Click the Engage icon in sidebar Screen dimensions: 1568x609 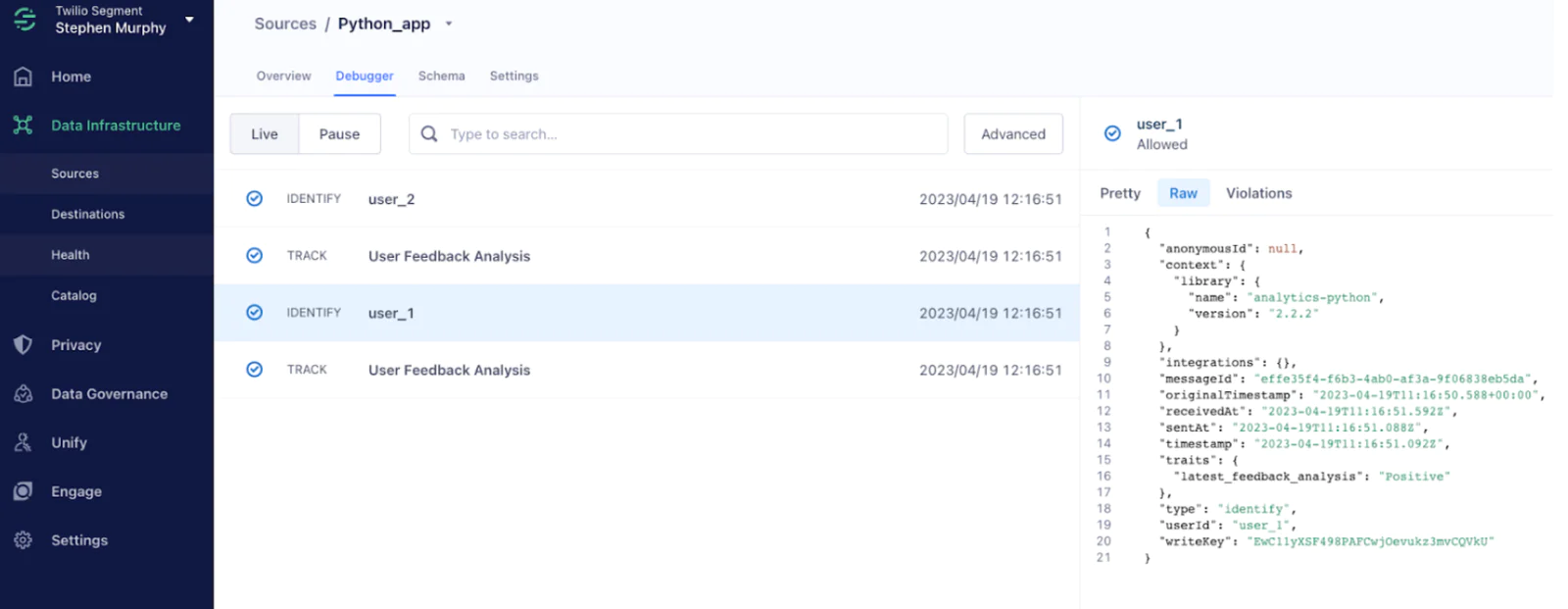(x=24, y=491)
